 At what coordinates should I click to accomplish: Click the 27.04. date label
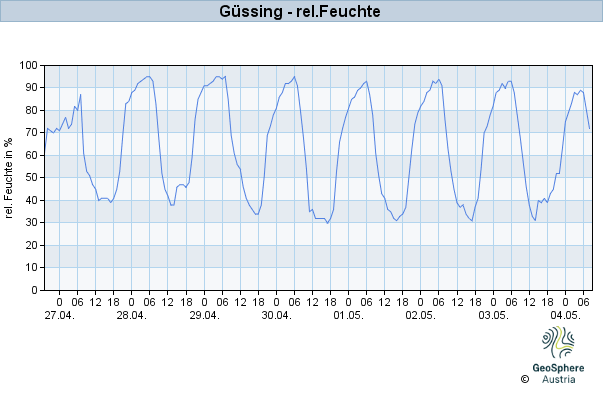click(x=60, y=315)
